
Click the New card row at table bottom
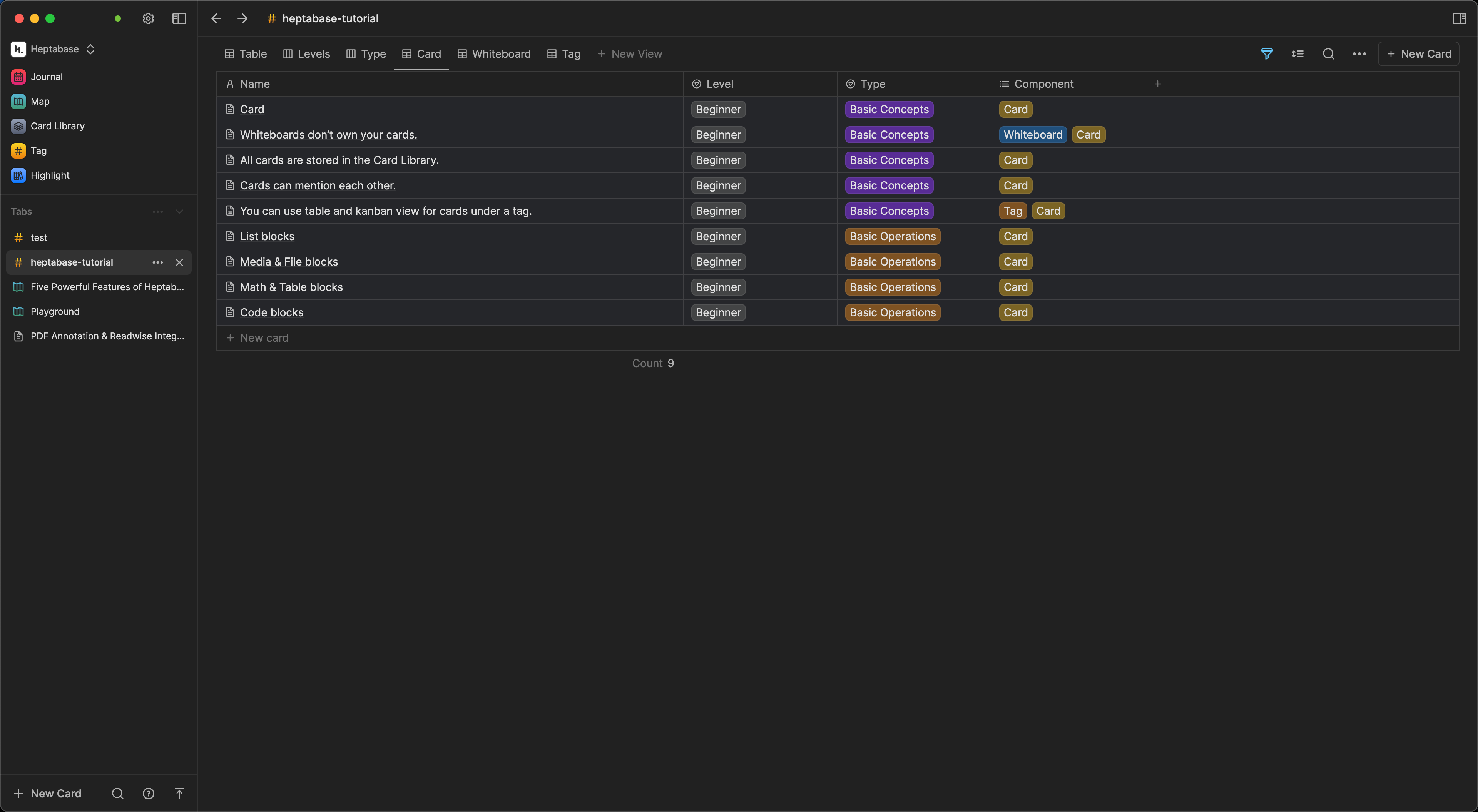point(838,338)
